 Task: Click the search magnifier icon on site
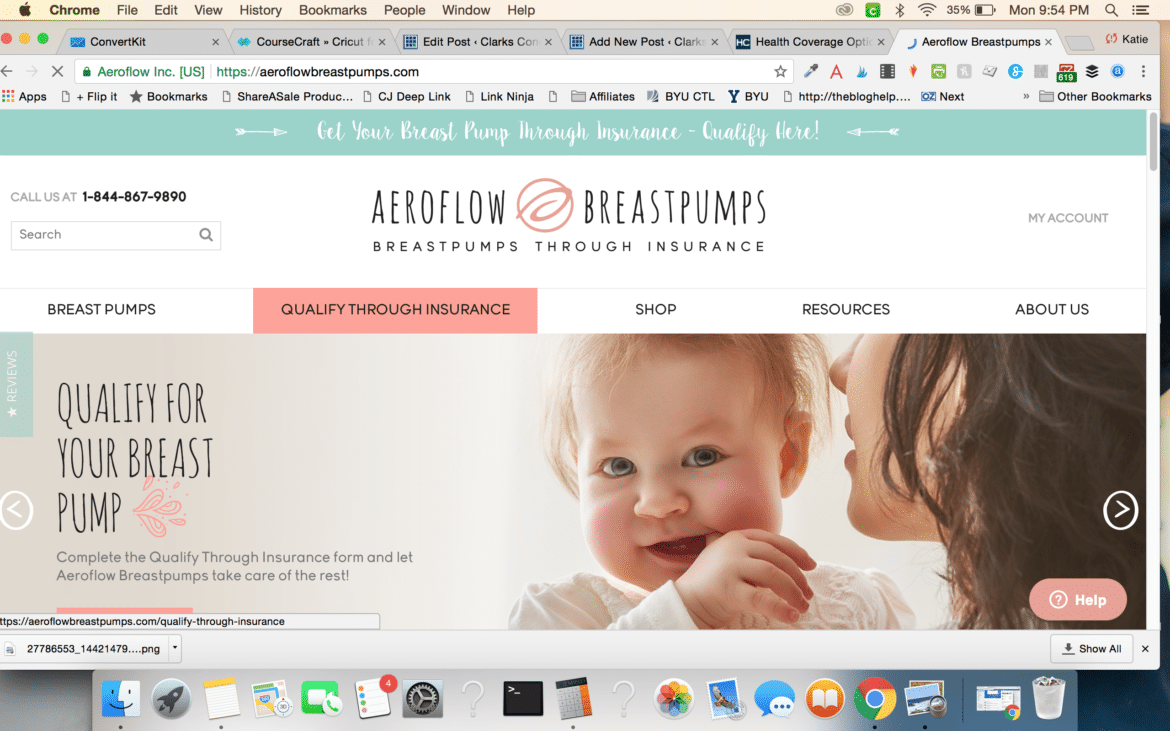pos(206,235)
